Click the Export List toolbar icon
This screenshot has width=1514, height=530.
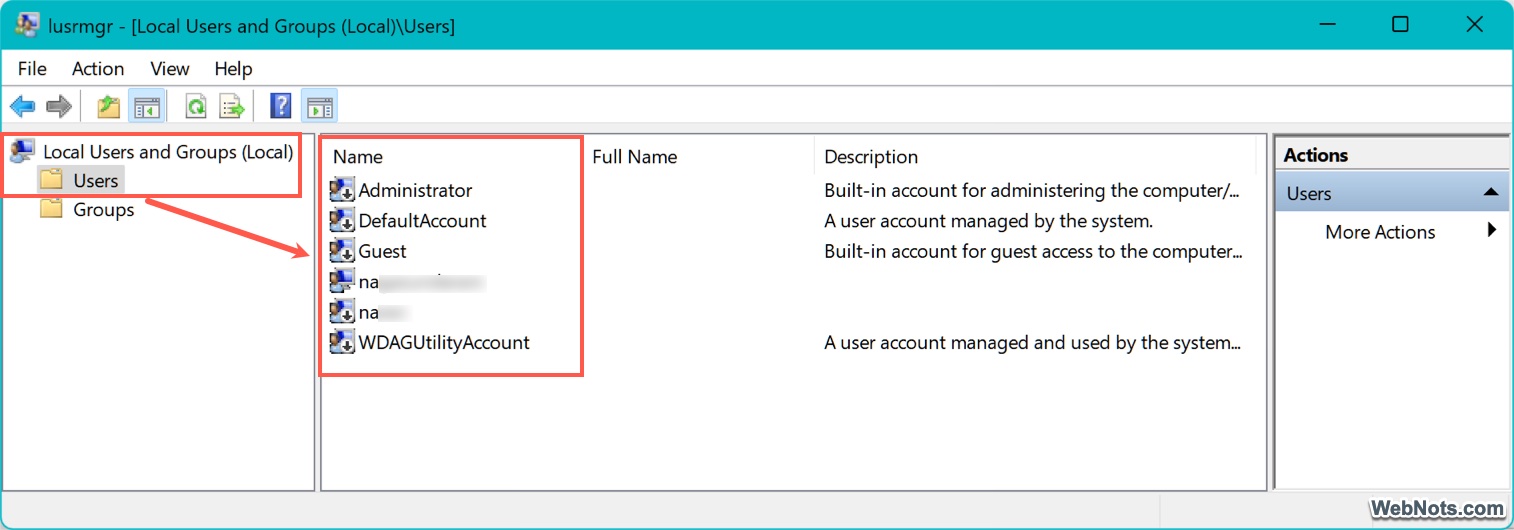(232, 106)
